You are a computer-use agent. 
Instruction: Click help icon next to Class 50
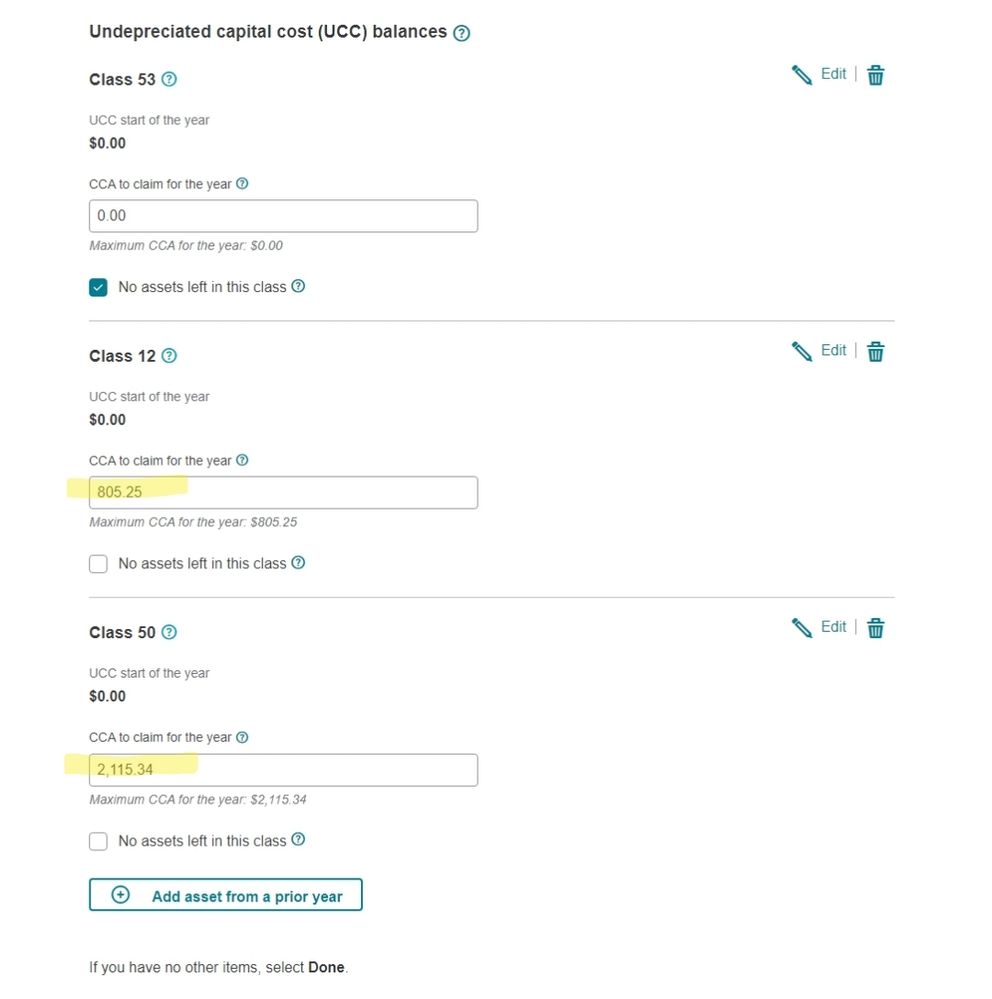click(x=169, y=632)
